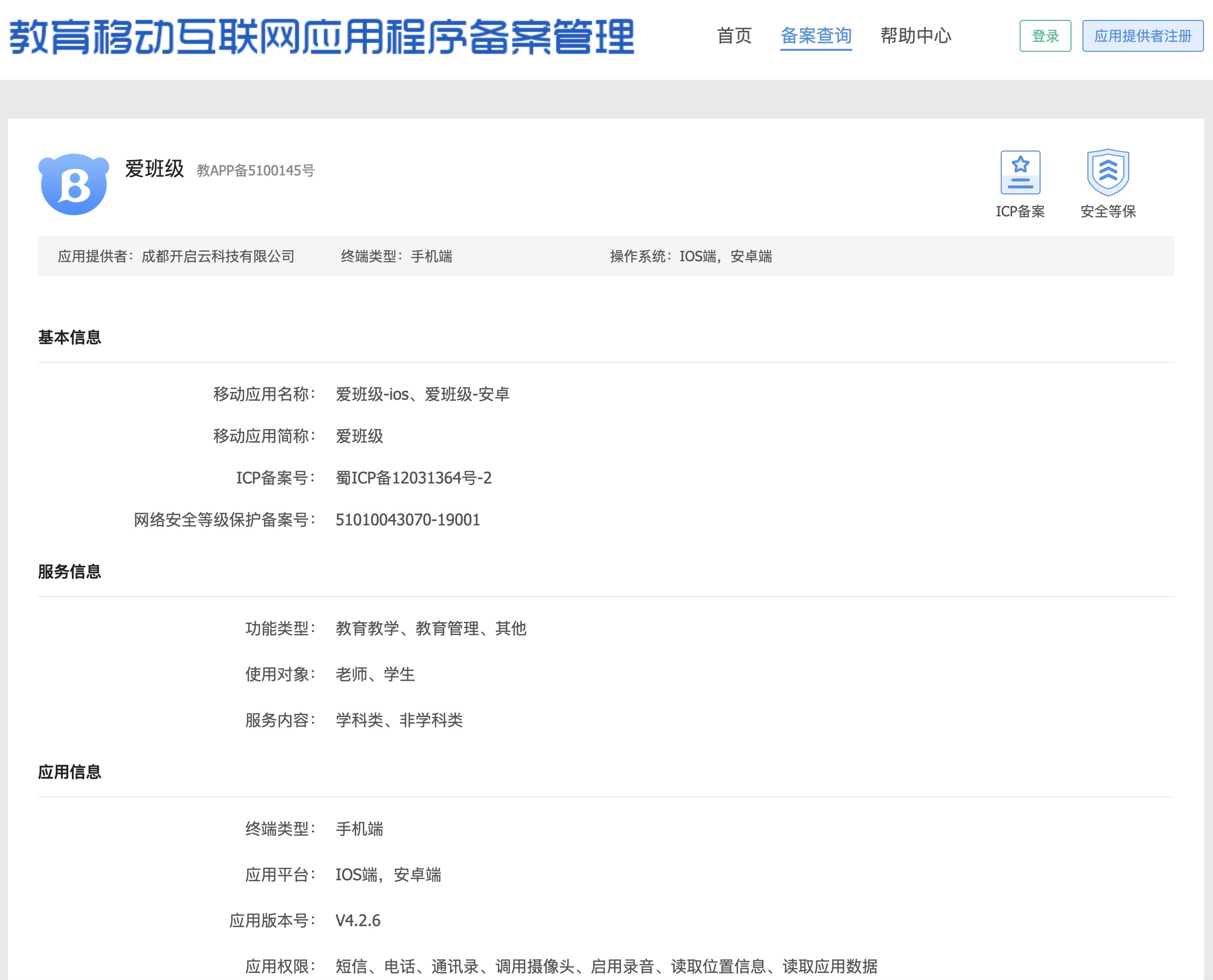Select 应用平台 value IOS端，安卓端
The image size is (1213, 980).
[388, 874]
